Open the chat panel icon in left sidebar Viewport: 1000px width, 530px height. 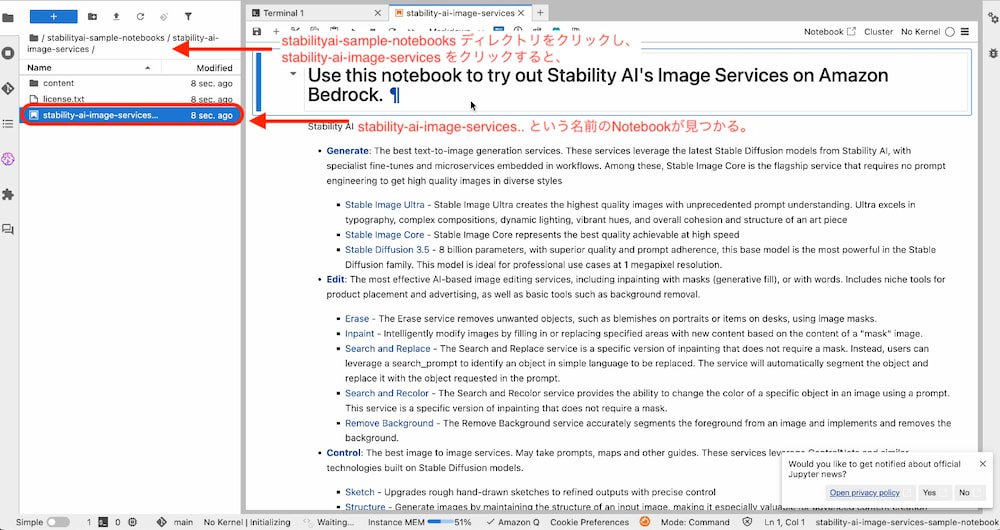coord(8,230)
